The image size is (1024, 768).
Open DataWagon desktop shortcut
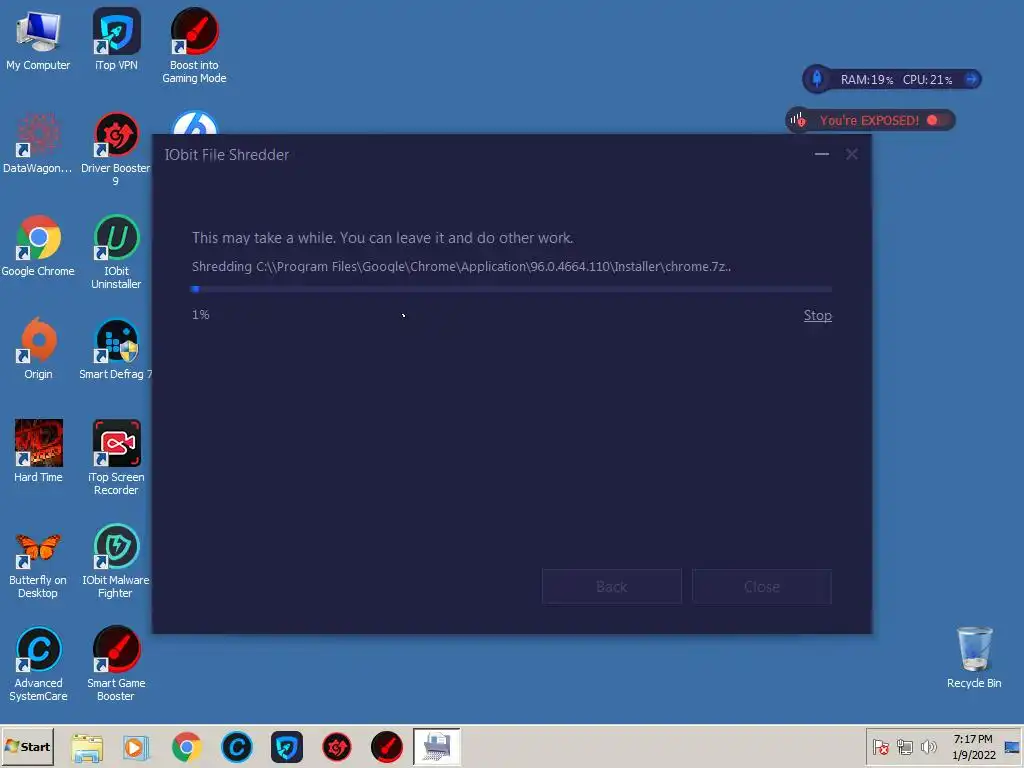point(37,144)
